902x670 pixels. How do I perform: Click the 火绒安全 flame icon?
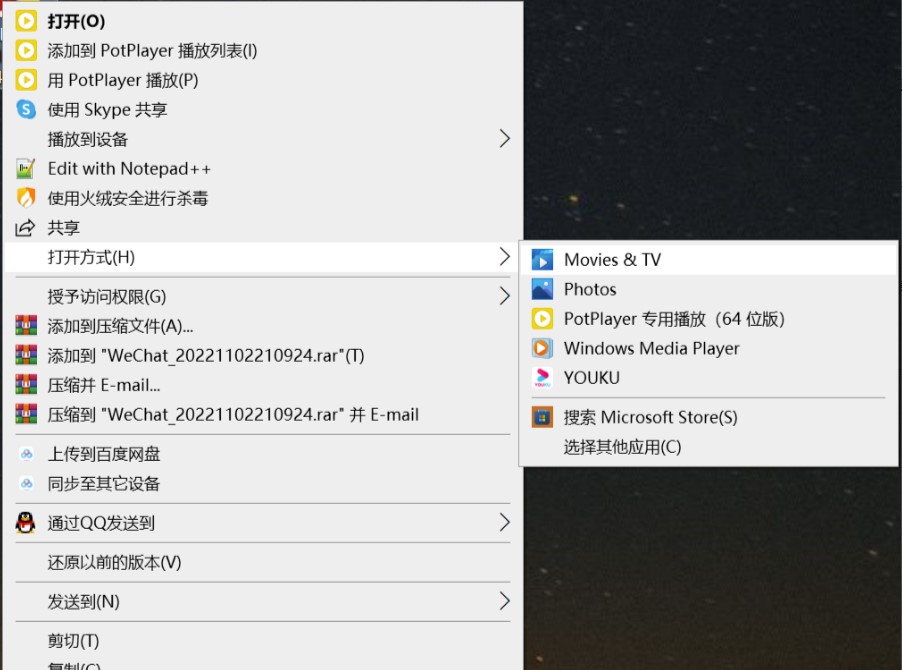(x=24, y=198)
